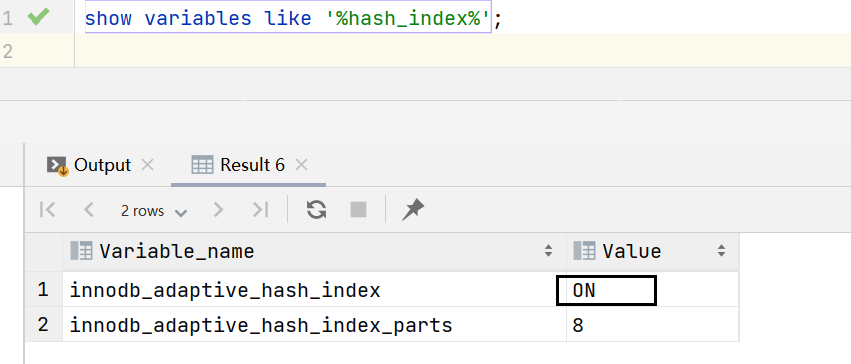Select cell innodb_adaptive_hash_index_parts
Screen dimensions: 851x364
(x=314, y=325)
